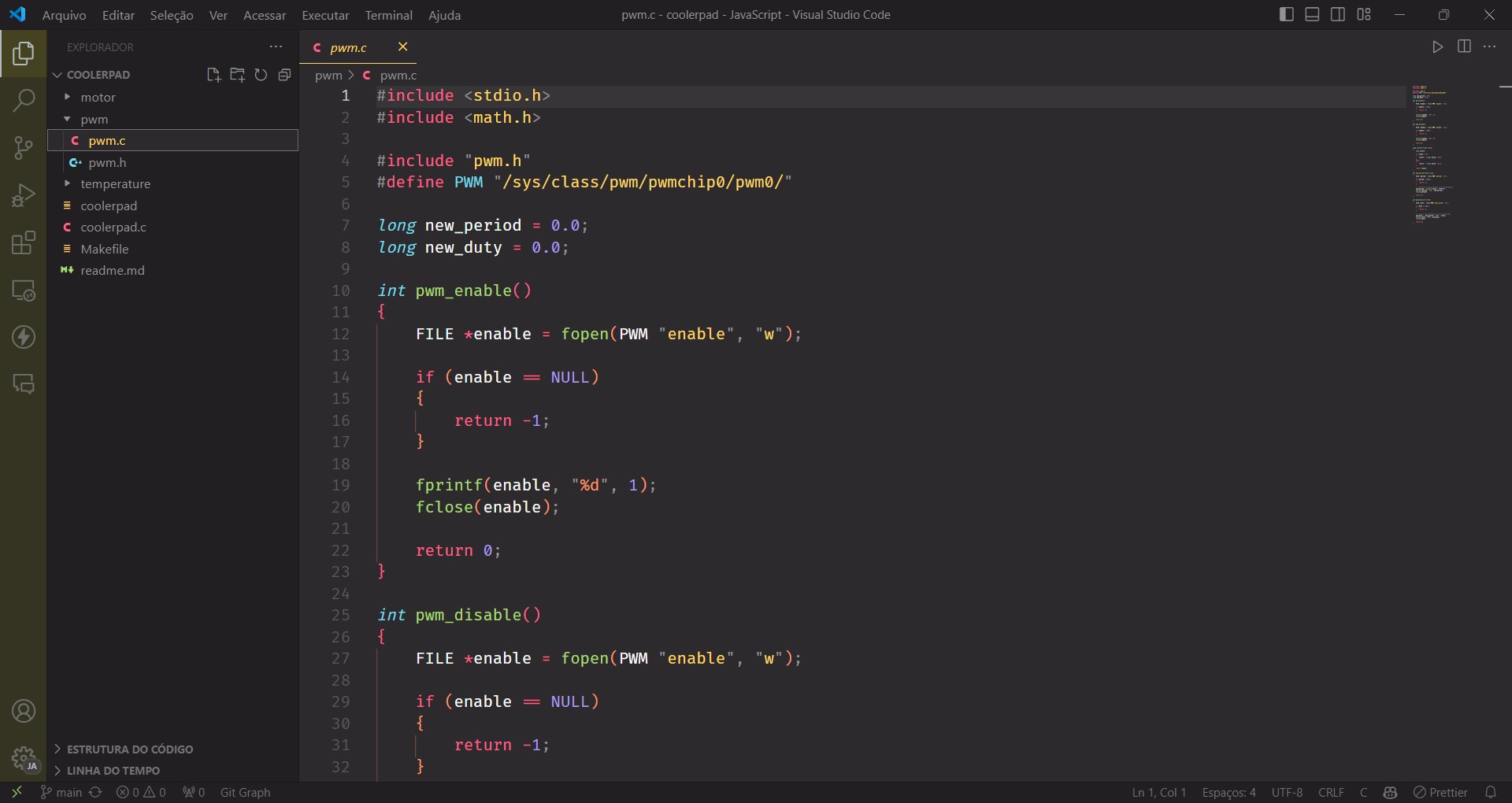Open the Explorer view in activity bar

click(x=24, y=54)
